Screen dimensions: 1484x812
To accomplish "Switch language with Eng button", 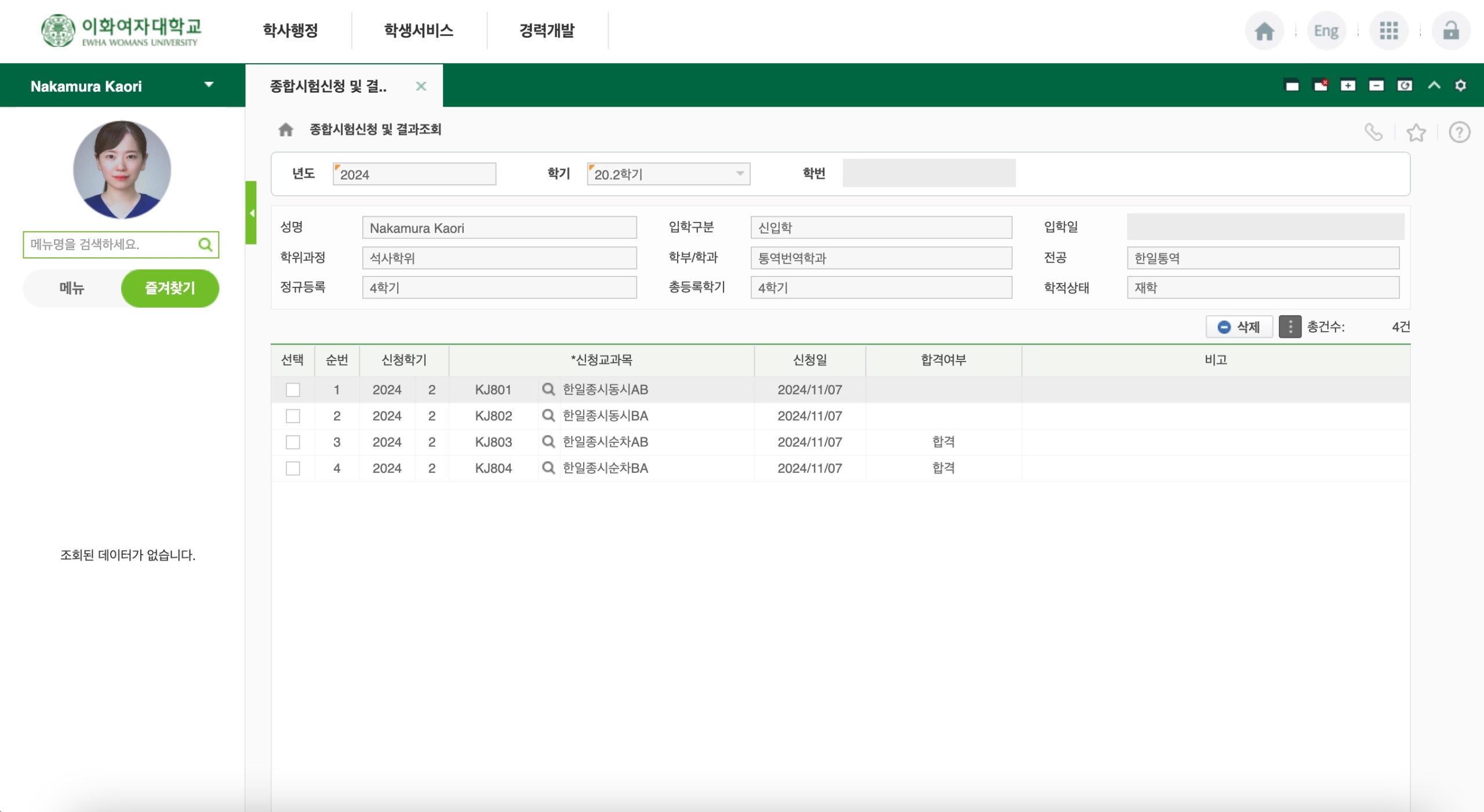I will coord(1326,31).
